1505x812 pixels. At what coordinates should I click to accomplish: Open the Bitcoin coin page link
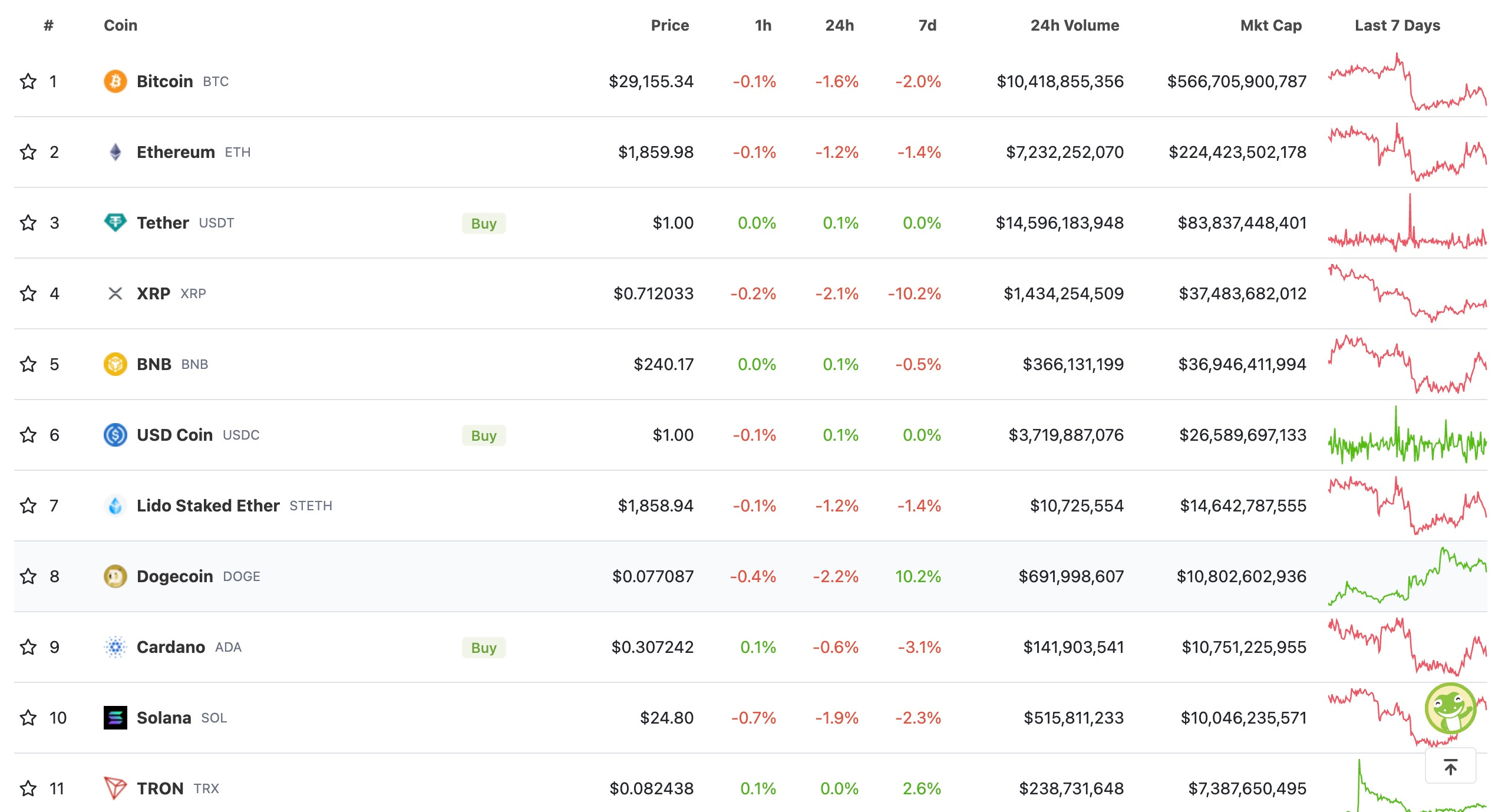click(x=165, y=81)
